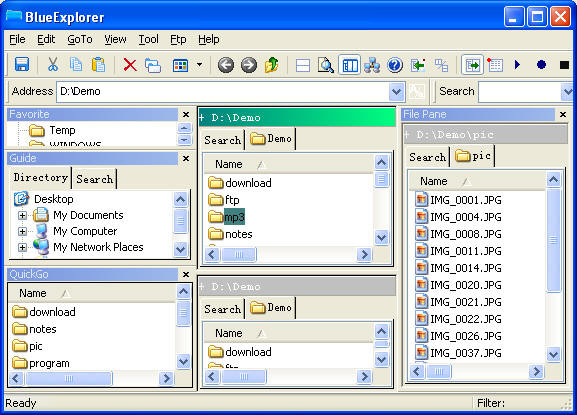Click the list icon with red dot
The height and width of the screenshot is (415, 577).
(x=495, y=65)
